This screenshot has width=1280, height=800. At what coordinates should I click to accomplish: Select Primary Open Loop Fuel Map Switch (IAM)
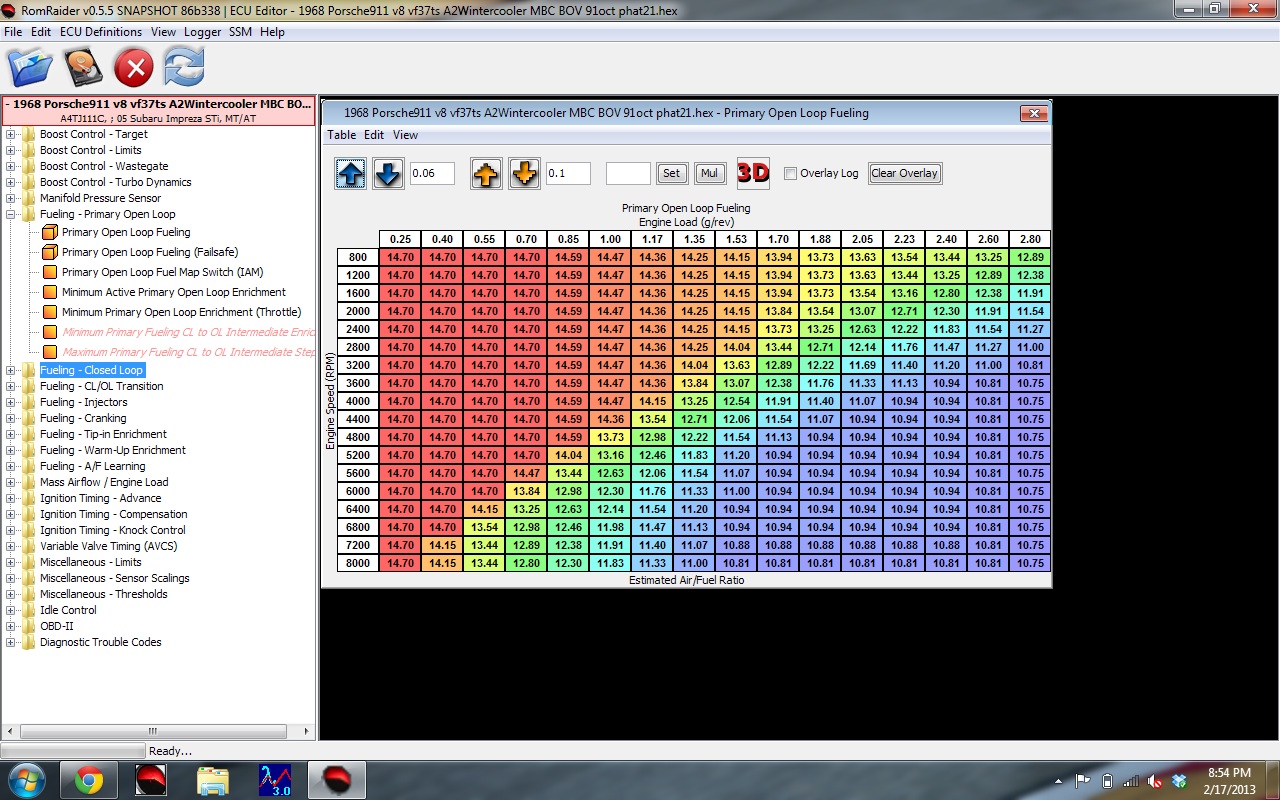click(x=163, y=272)
